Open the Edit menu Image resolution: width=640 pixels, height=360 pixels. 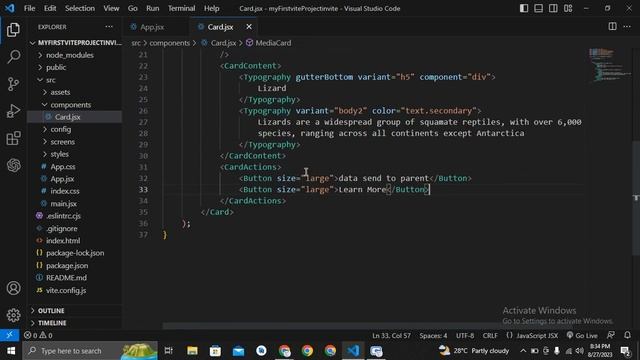[50, 8]
